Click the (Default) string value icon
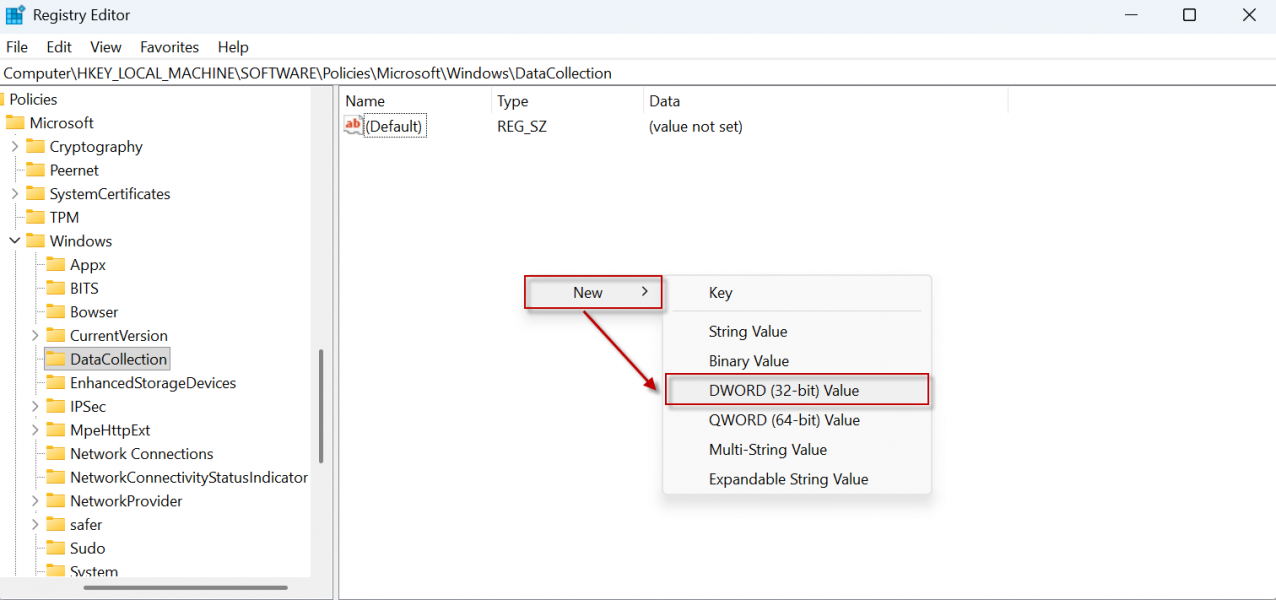 click(x=354, y=126)
